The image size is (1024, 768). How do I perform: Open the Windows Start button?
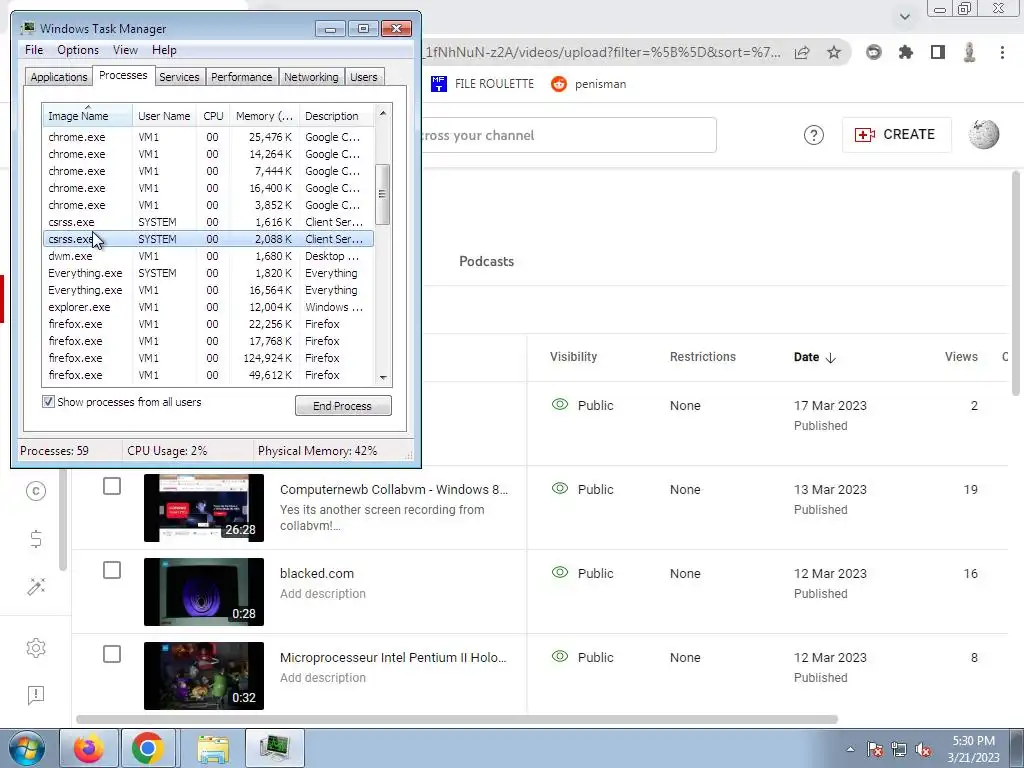click(25, 748)
